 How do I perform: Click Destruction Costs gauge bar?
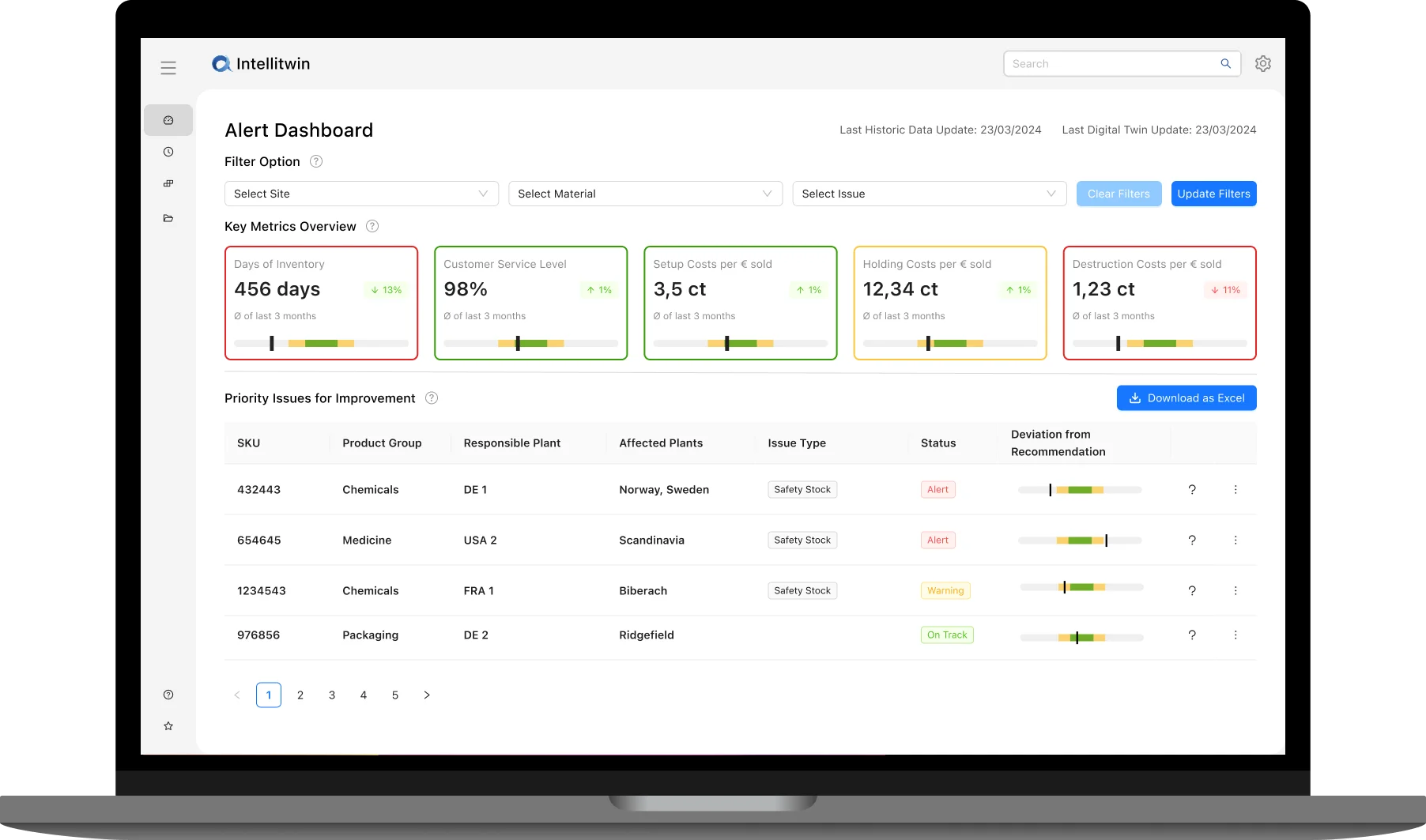point(1160,343)
